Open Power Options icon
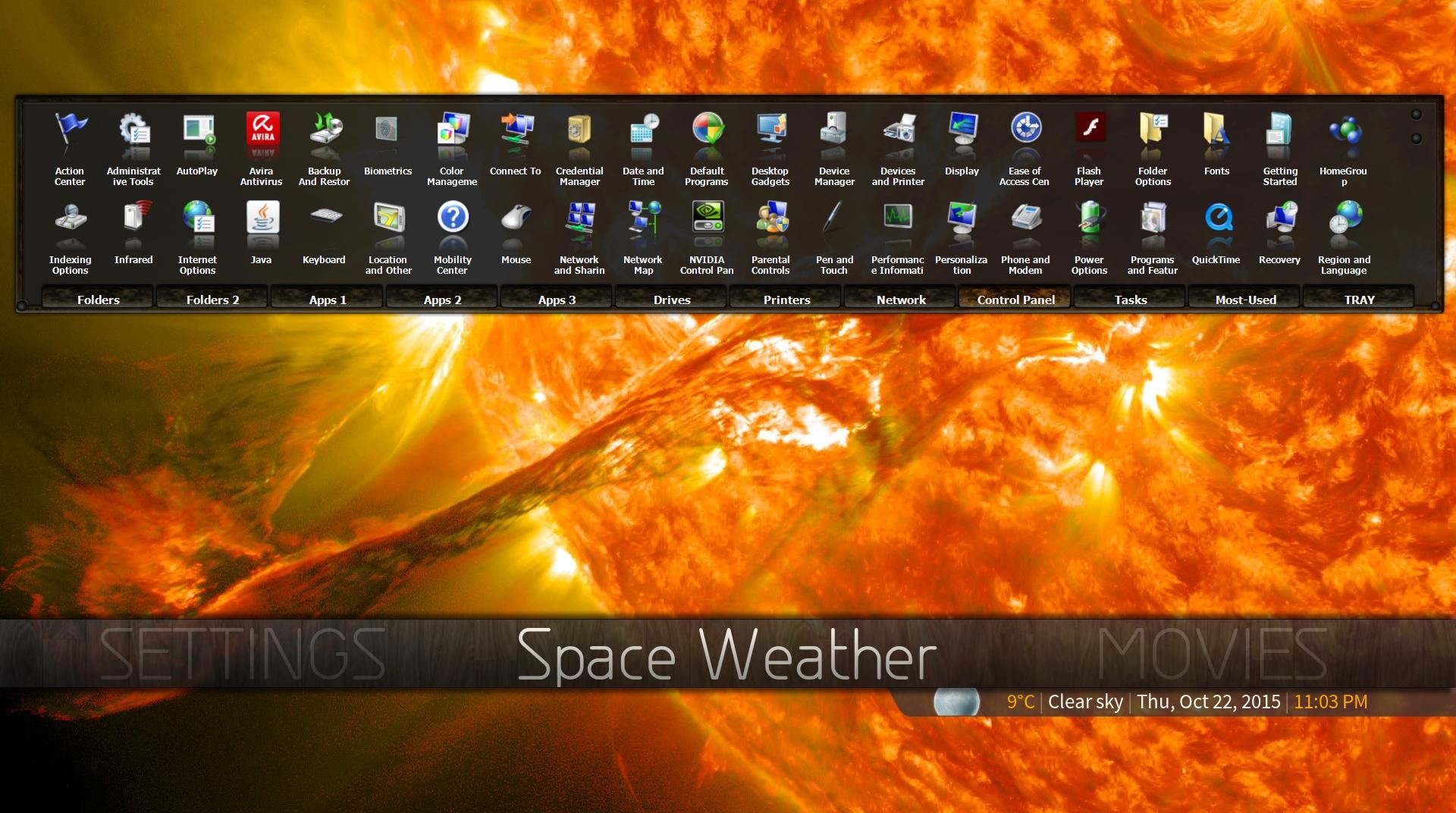Viewport: 1456px width, 813px height. [1089, 218]
